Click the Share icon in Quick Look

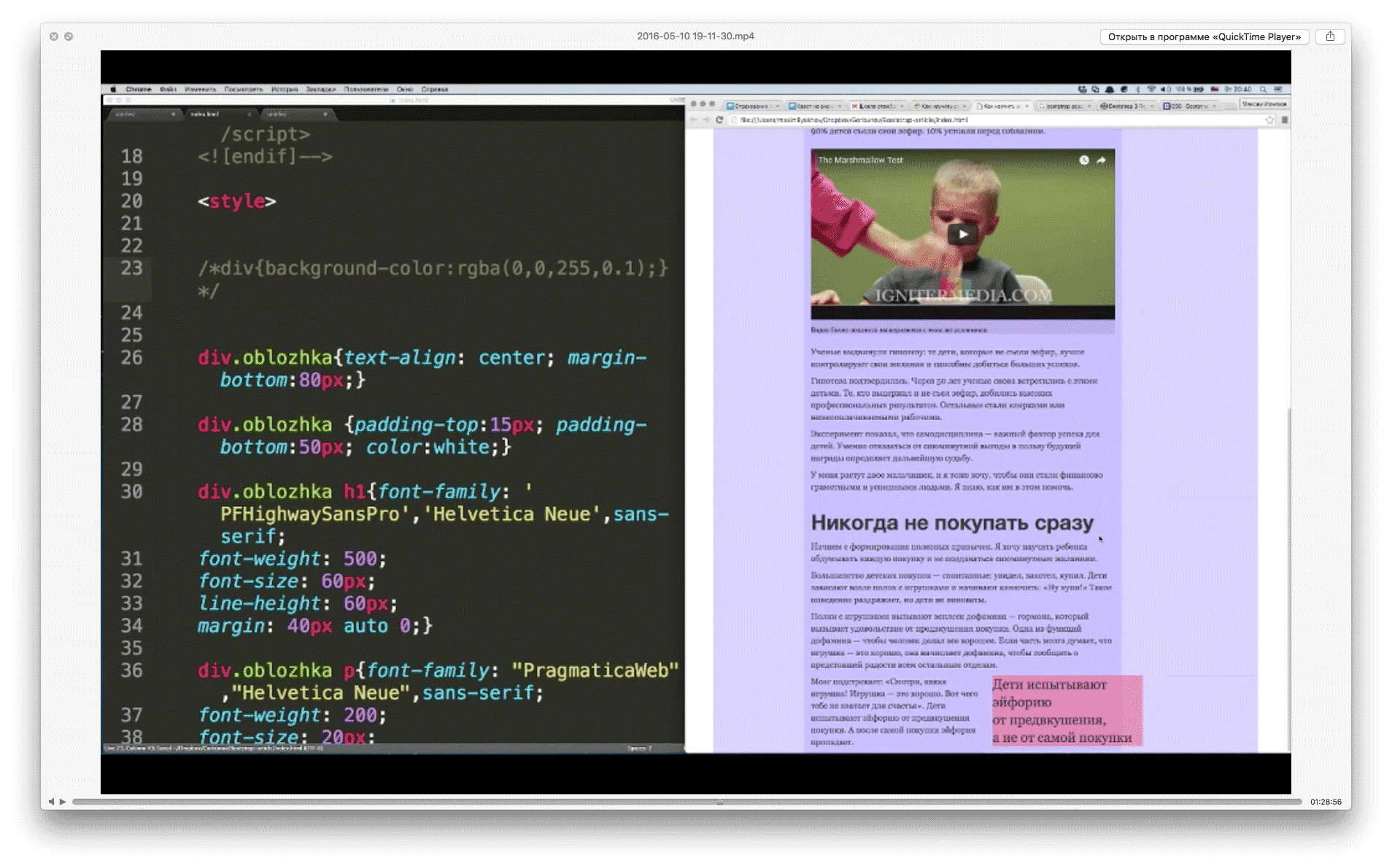click(x=1329, y=36)
